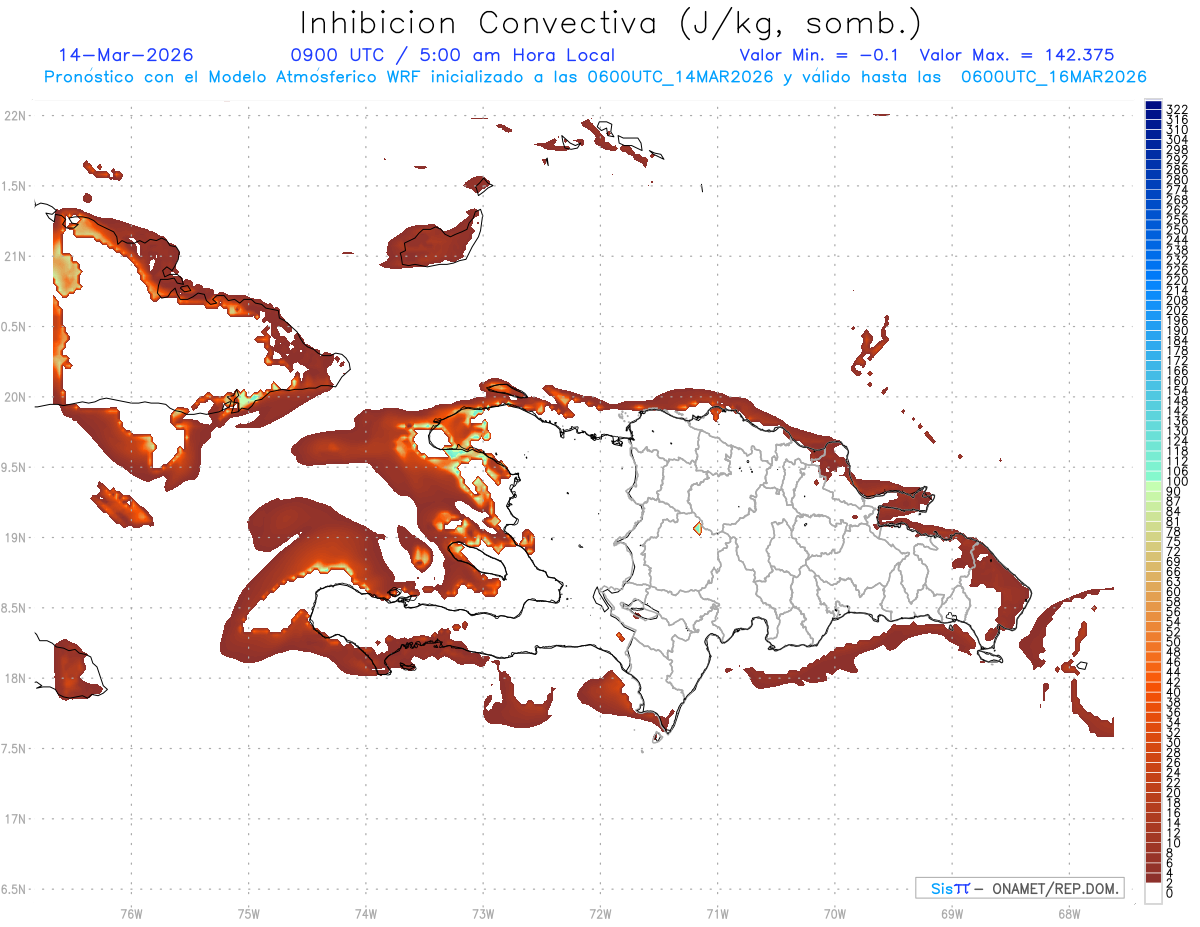Click the medium blue swatch beside 220

(1153, 282)
